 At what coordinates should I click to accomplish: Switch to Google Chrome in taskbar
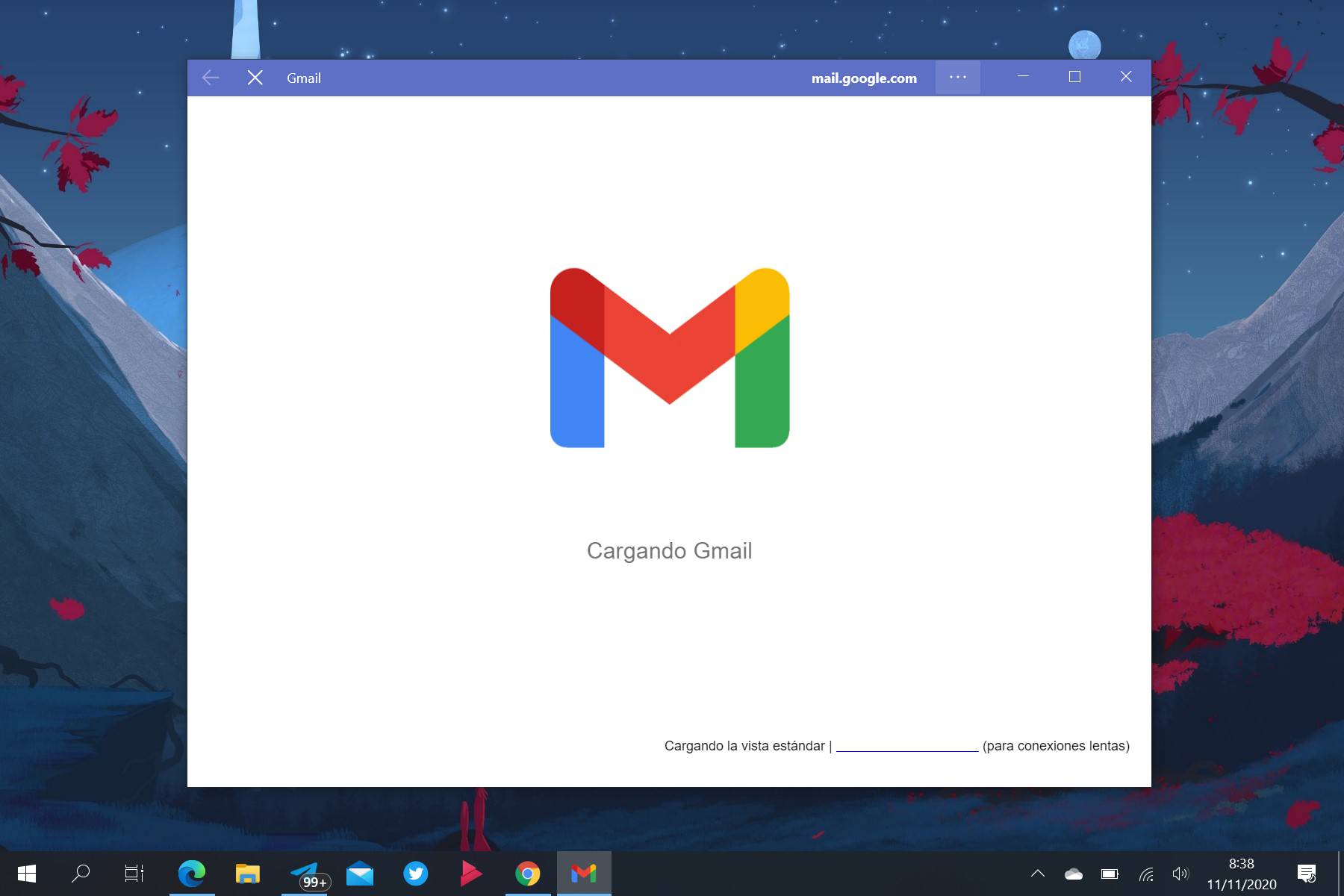coord(527,873)
